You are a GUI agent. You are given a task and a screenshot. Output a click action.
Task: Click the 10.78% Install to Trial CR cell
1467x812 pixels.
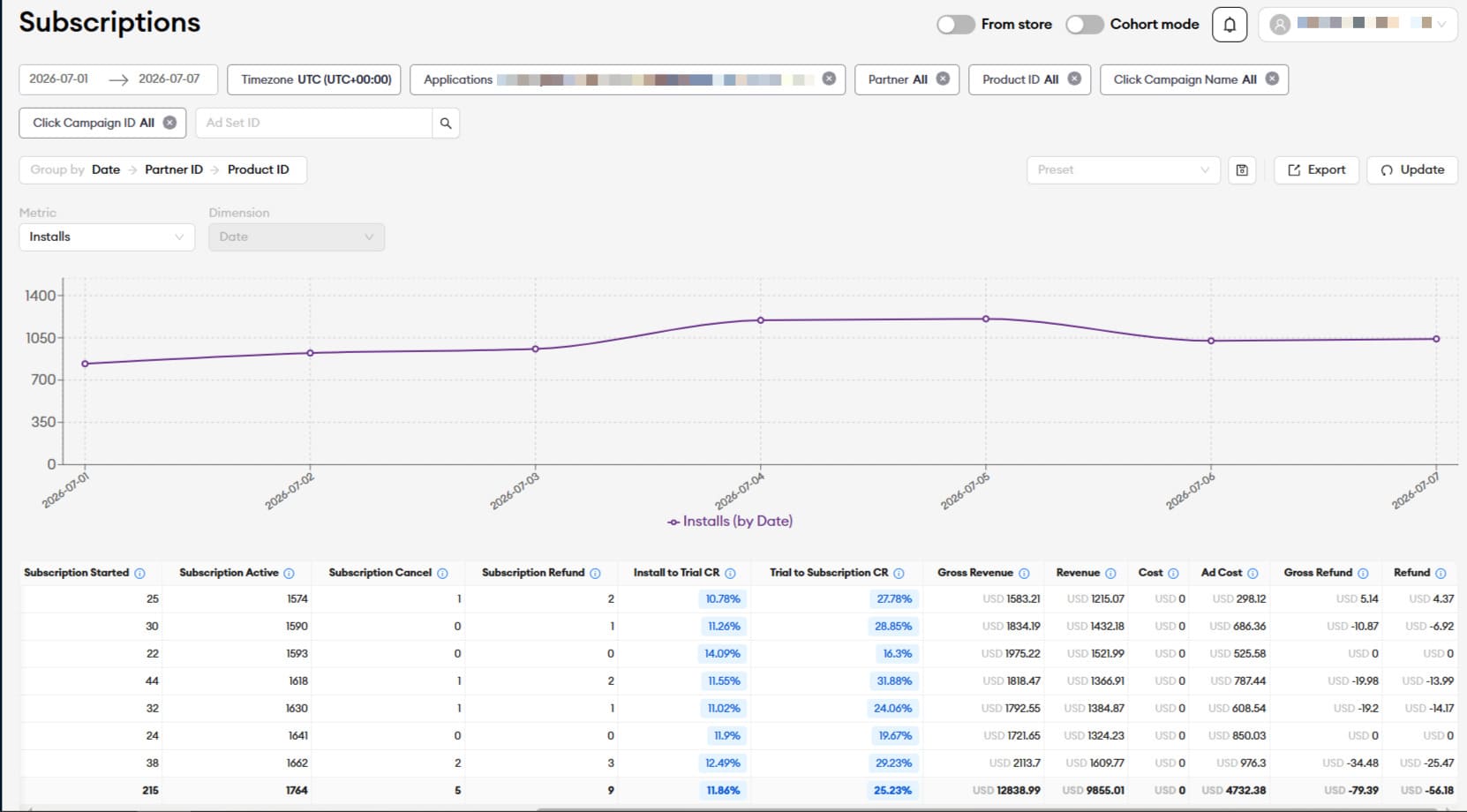(x=723, y=598)
